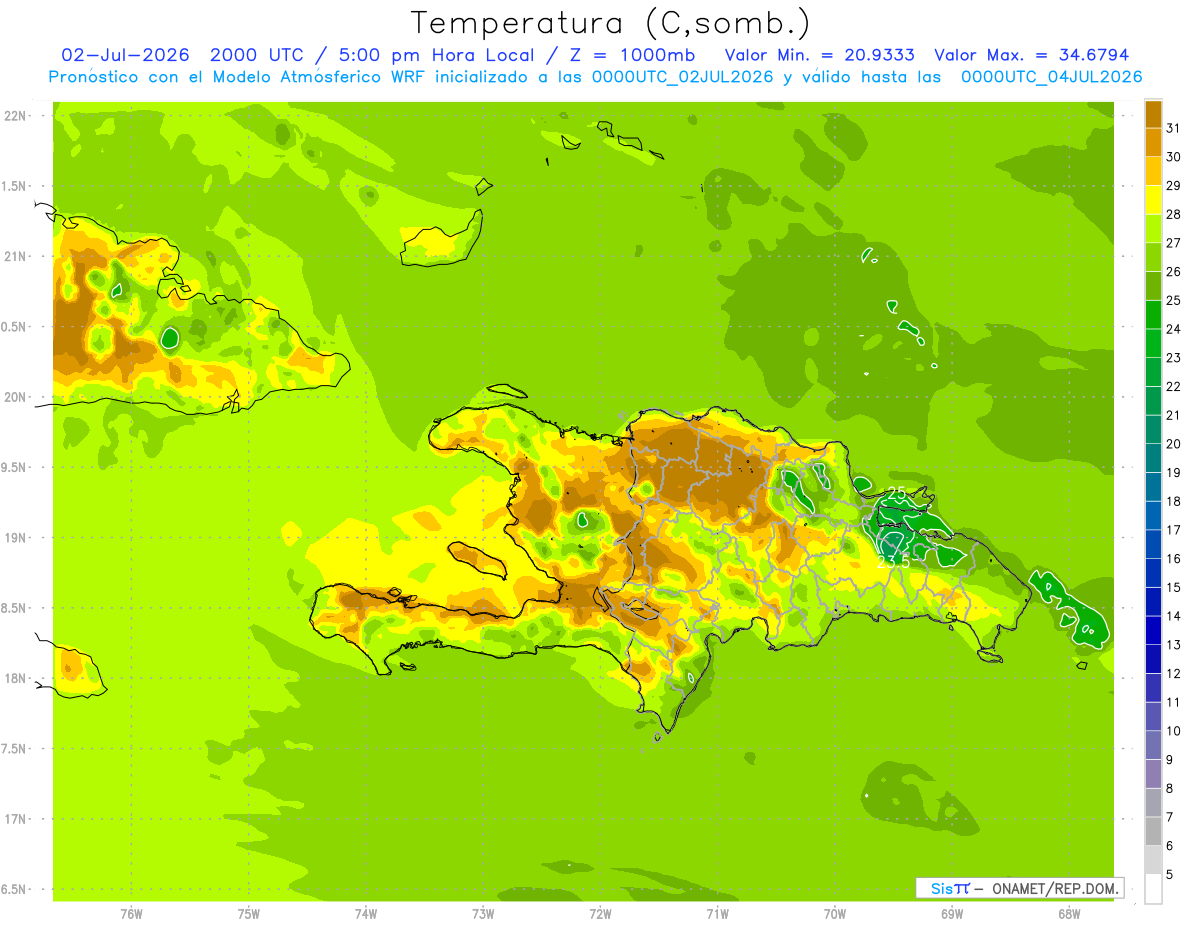
Task: Click the "73W" longitude label
Action: tap(483, 914)
